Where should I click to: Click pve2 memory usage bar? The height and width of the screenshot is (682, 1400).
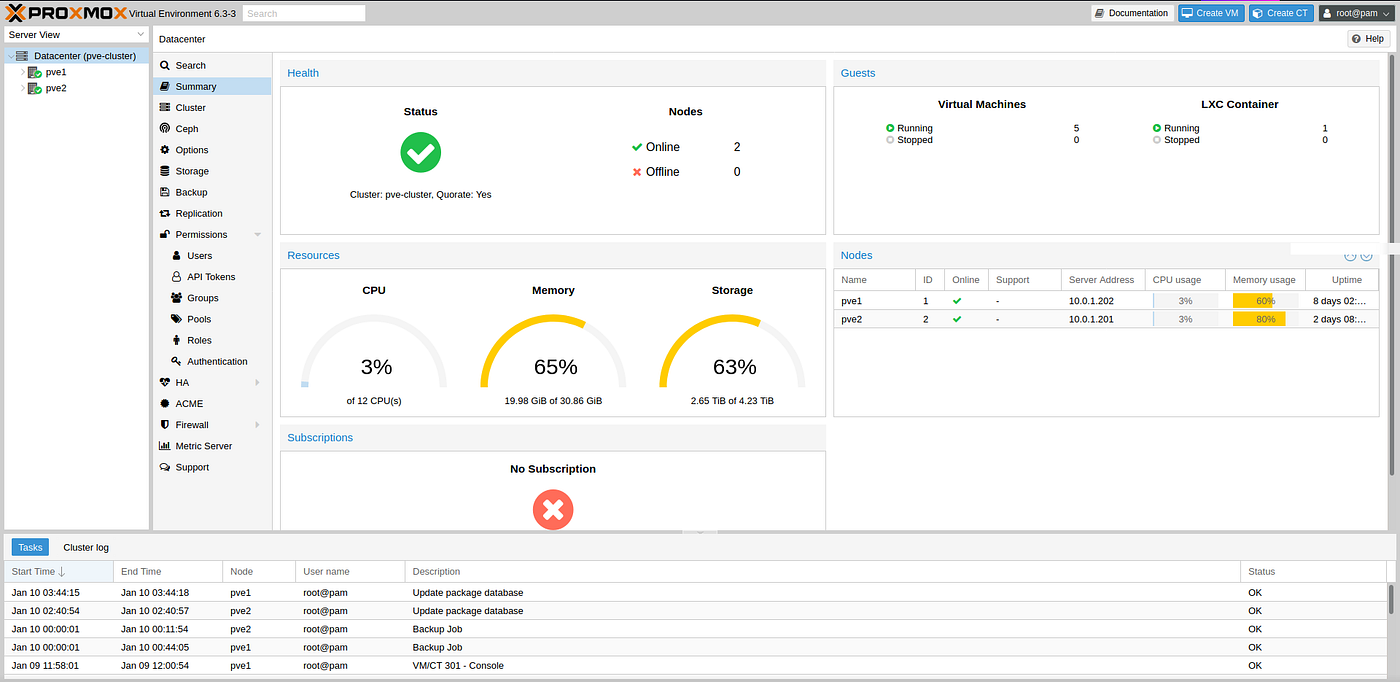coord(1264,319)
